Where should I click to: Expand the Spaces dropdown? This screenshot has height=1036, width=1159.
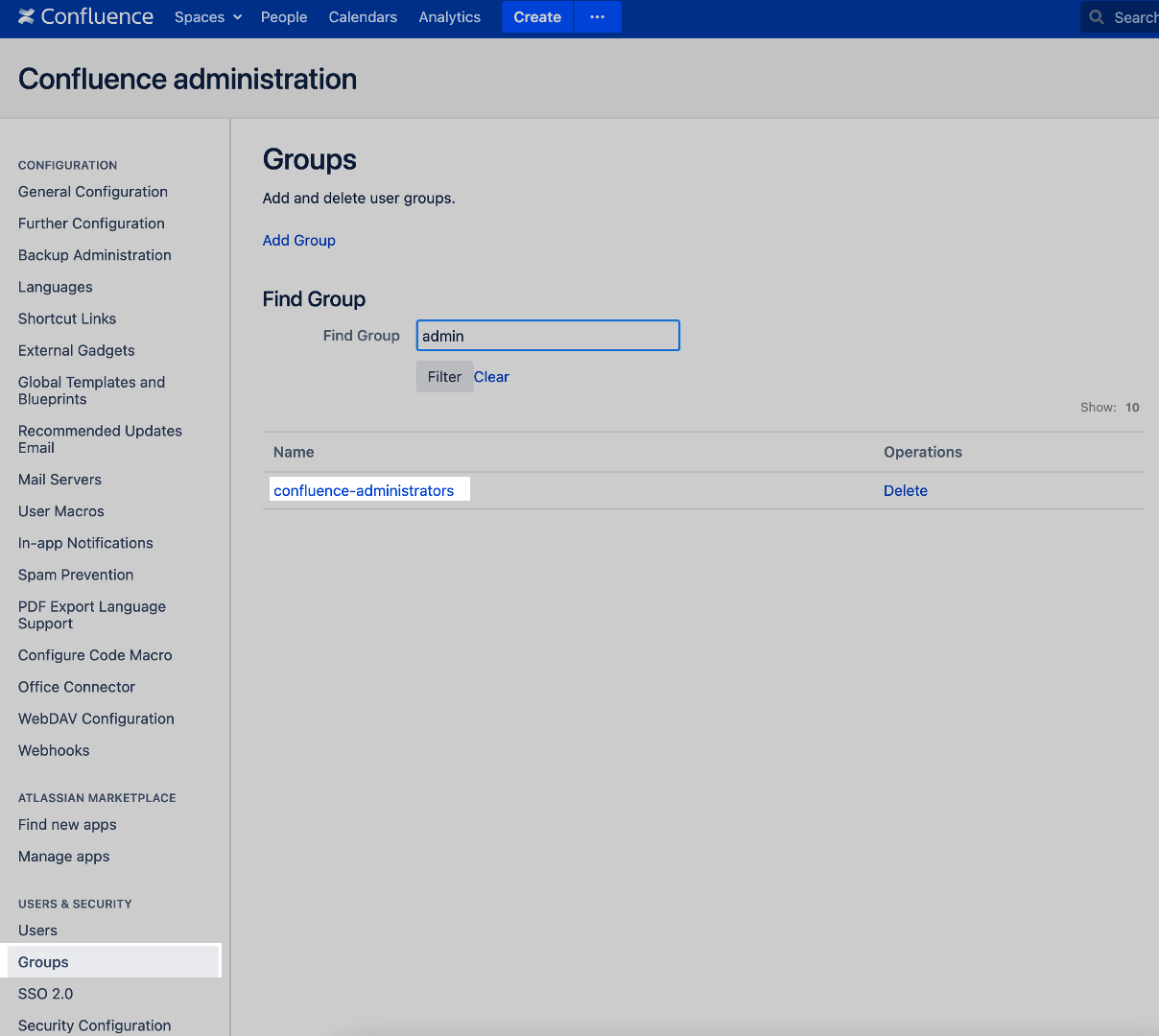pyautogui.click(x=207, y=16)
